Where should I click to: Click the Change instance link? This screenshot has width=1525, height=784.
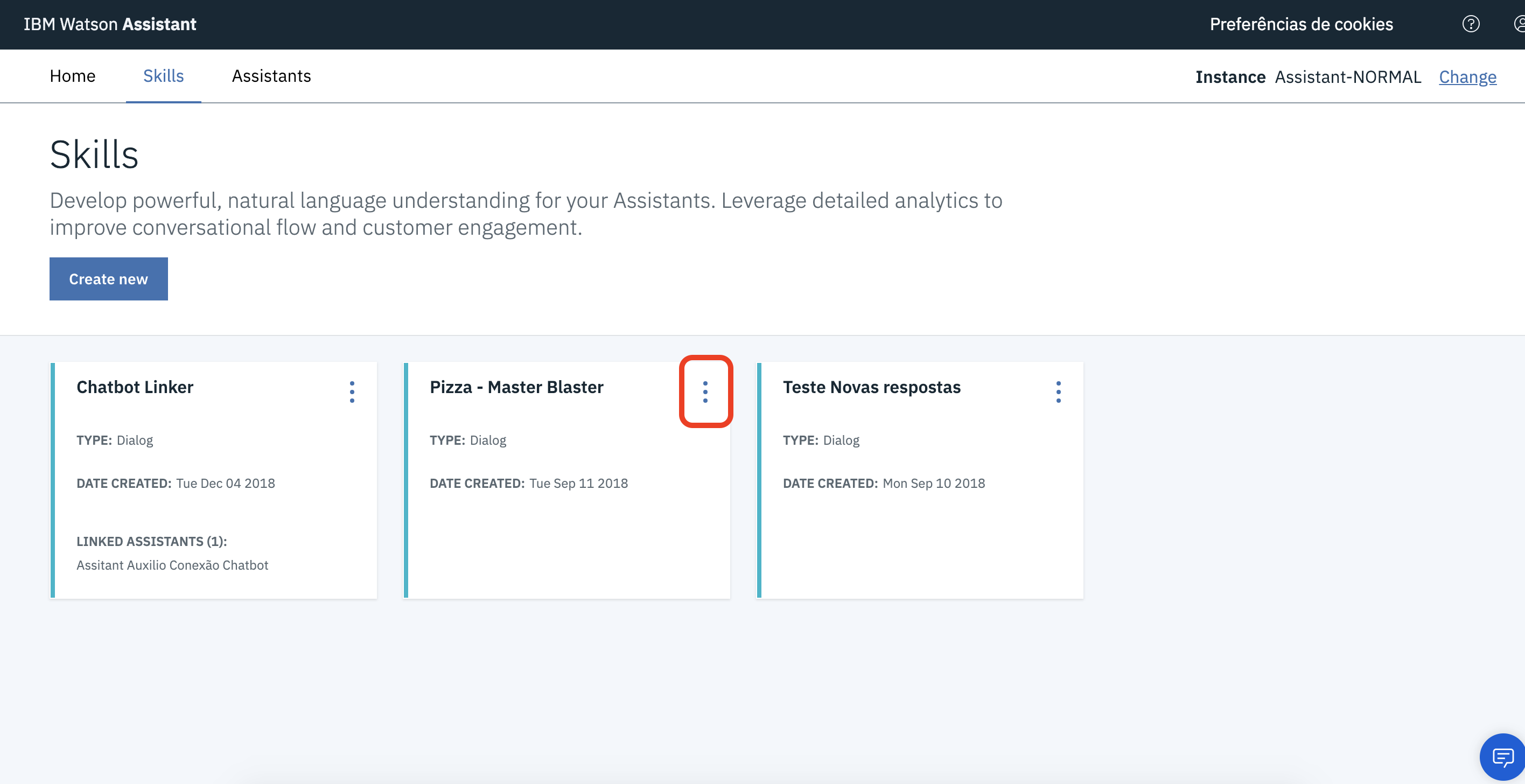coord(1467,77)
